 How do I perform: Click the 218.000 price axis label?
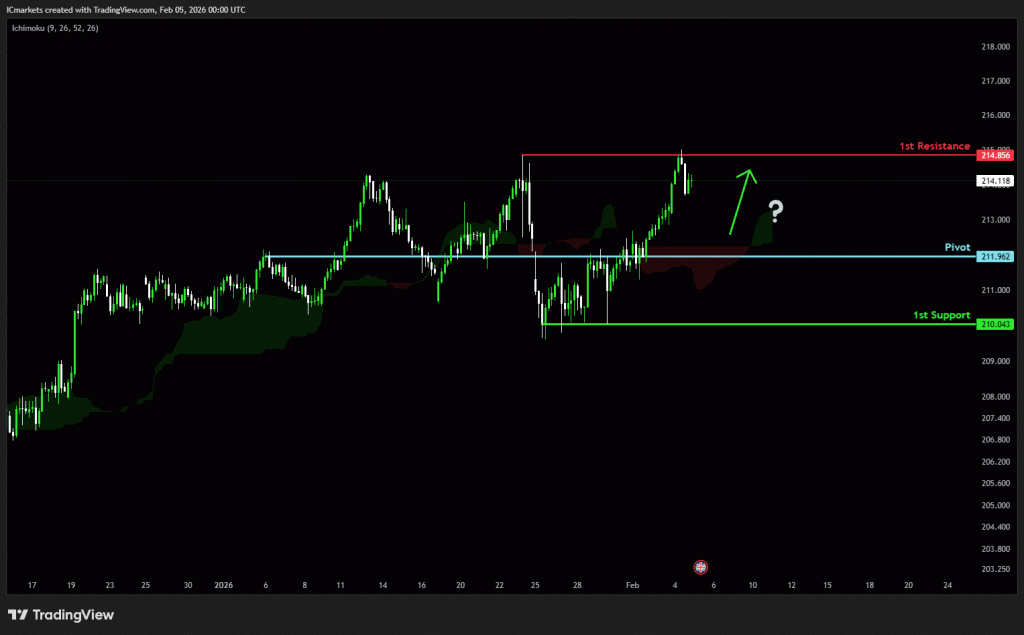(x=995, y=47)
